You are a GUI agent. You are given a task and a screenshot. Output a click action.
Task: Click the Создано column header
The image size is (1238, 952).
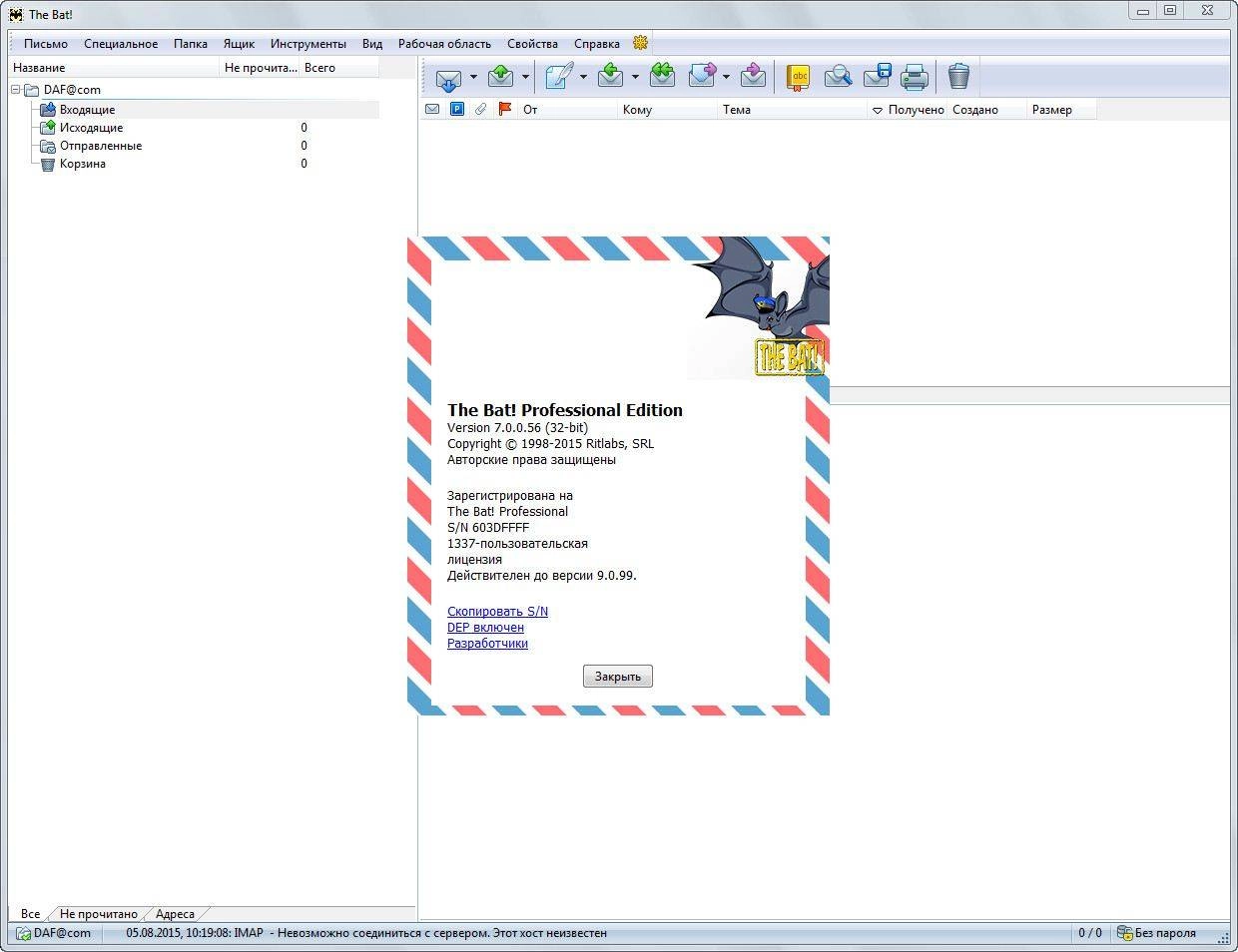(x=986, y=110)
